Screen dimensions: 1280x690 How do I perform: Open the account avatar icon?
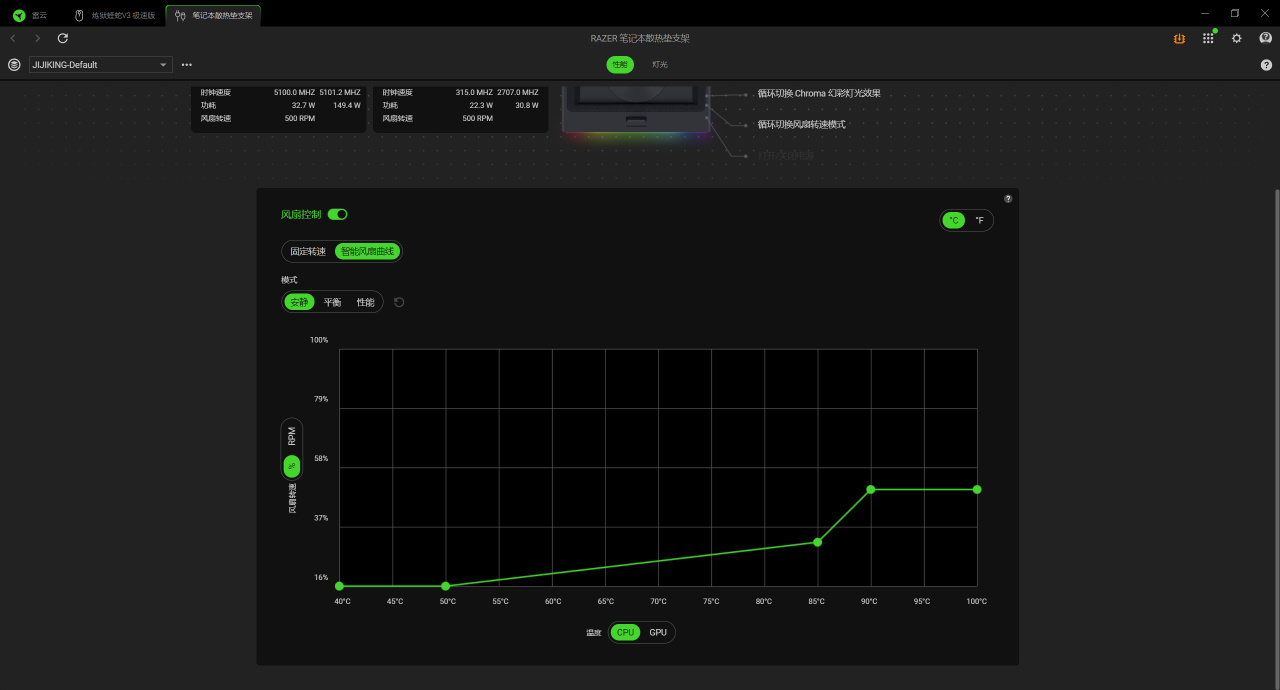[x=1265, y=38]
